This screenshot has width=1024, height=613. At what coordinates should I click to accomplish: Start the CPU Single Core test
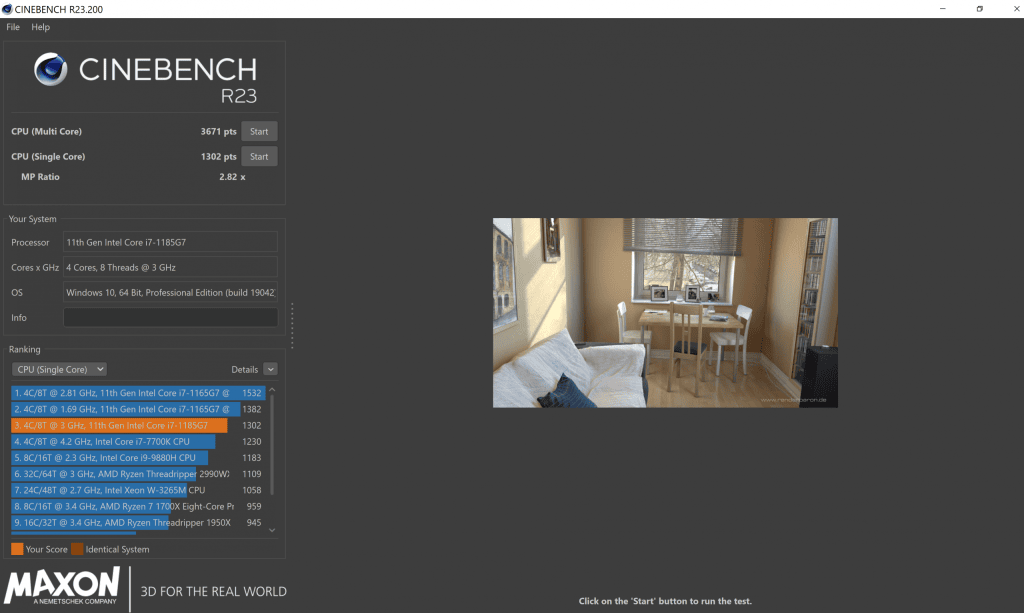(259, 157)
